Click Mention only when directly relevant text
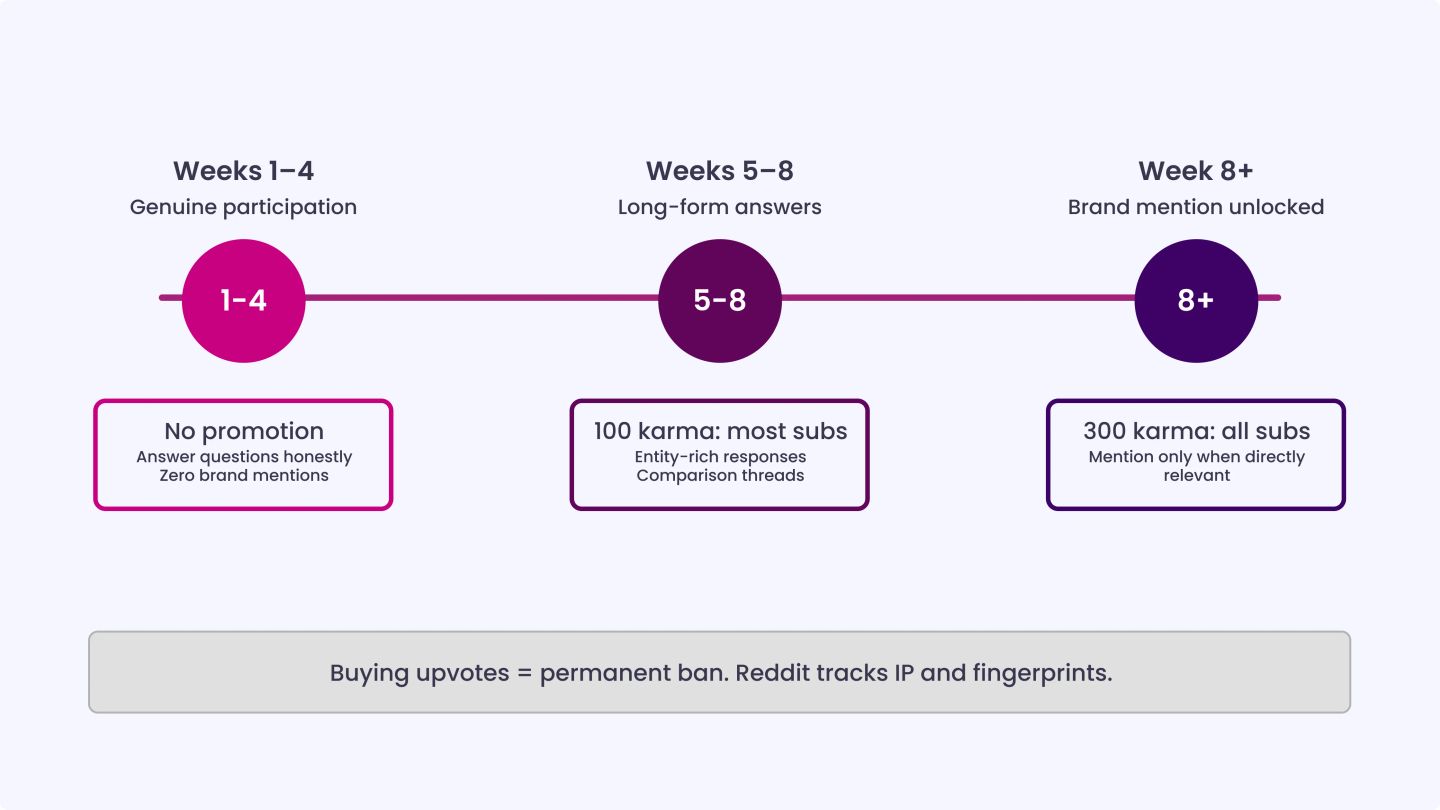 (1196, 466)
